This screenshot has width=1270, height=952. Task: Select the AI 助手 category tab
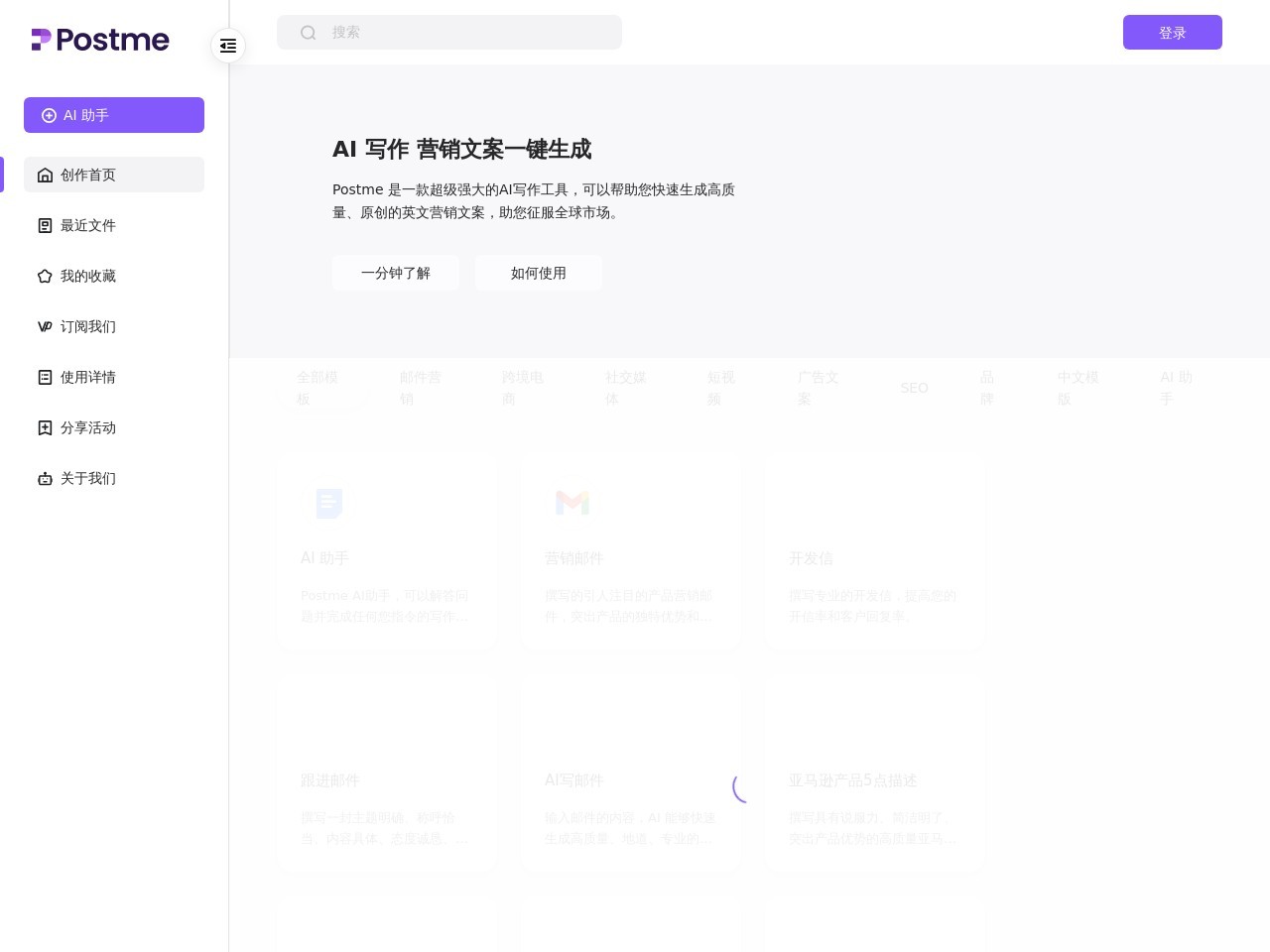[x=1177, y=388]
